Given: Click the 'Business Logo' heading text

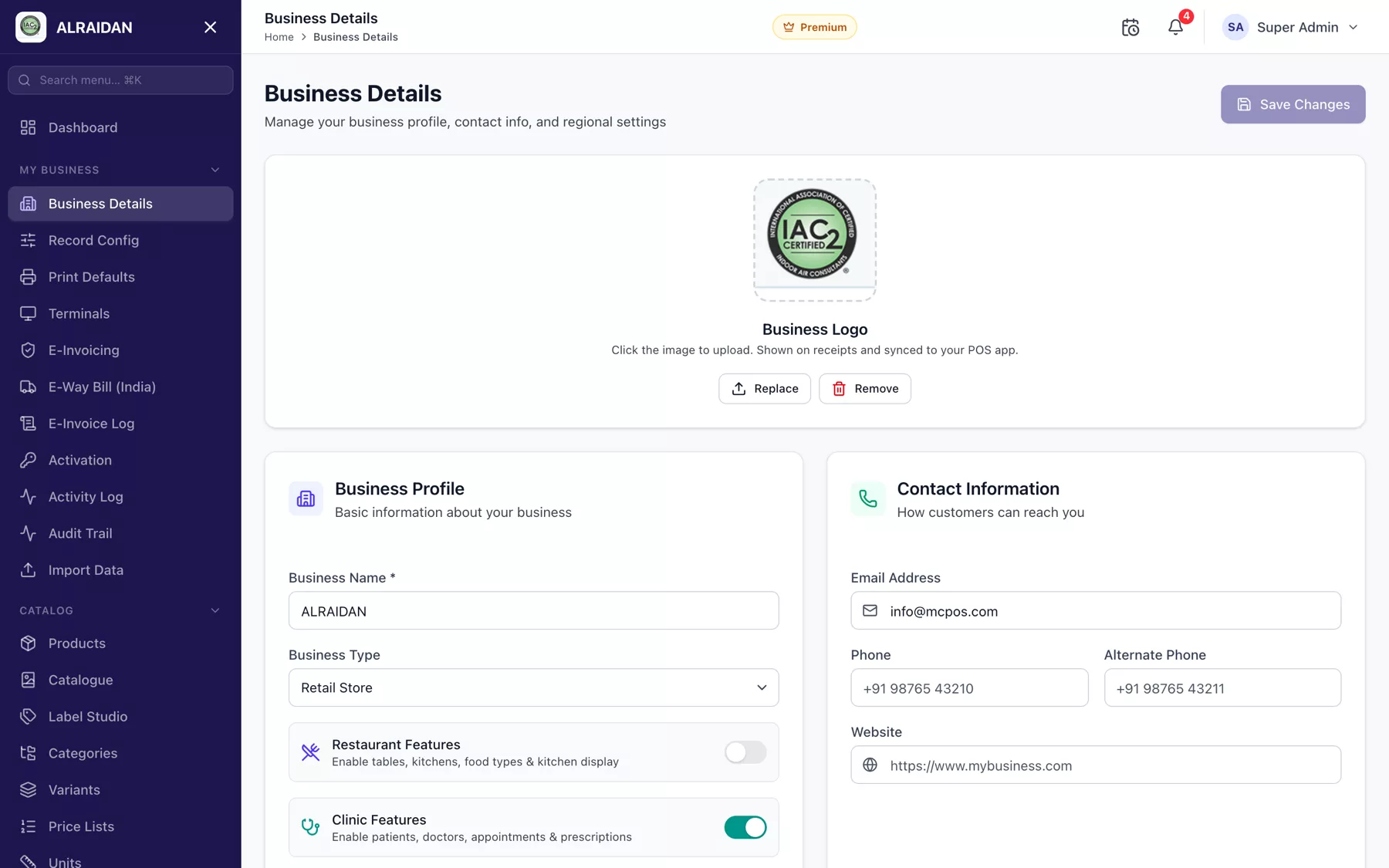Looking at the screenshot, I should (815, 329).
